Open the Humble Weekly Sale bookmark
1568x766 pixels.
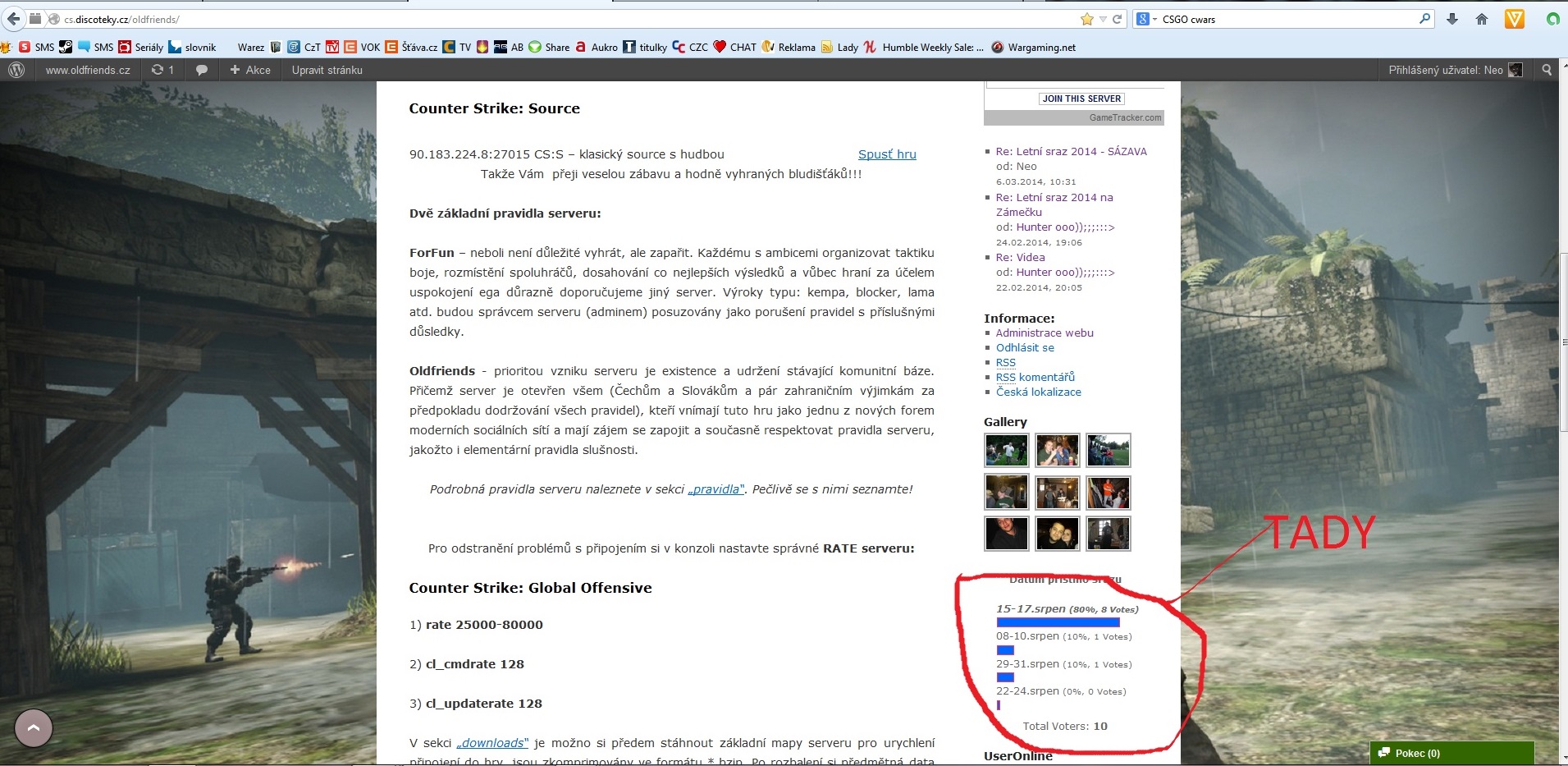click(924, 47)
